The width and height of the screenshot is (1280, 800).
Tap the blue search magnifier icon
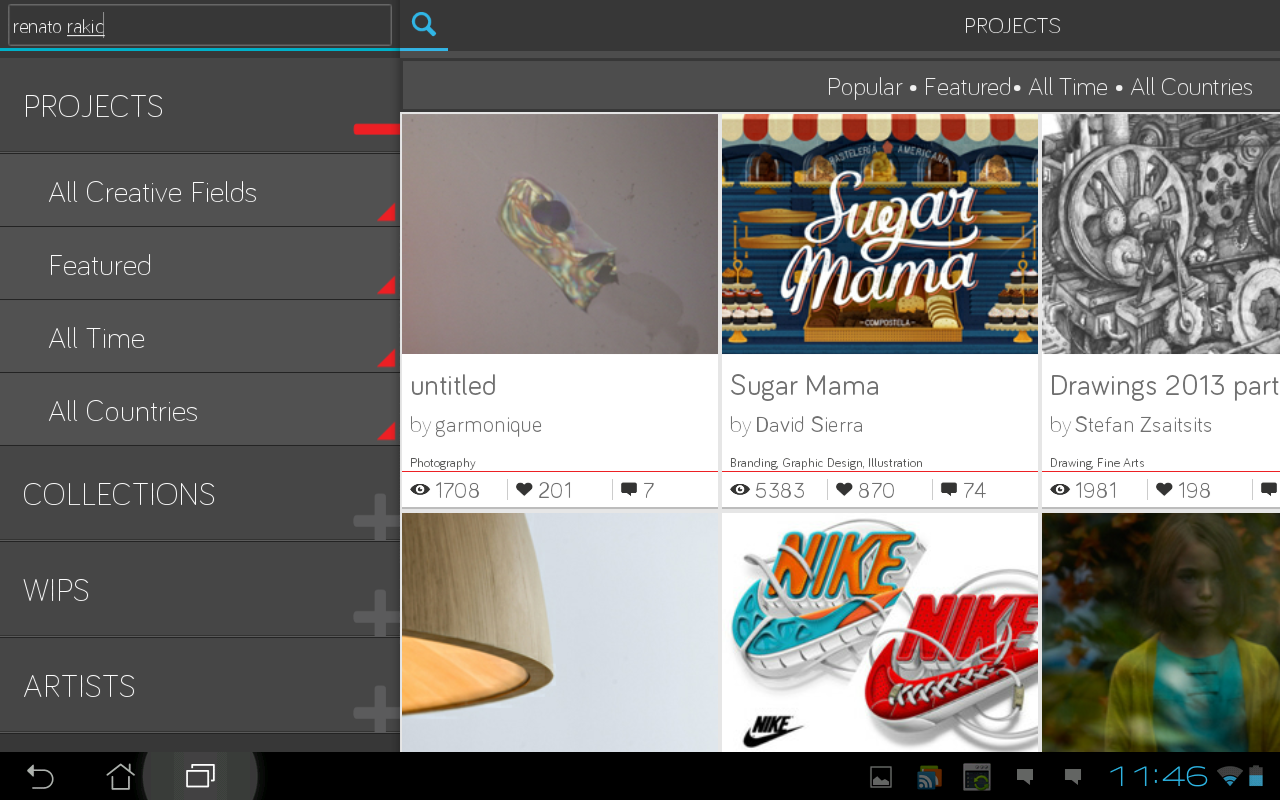pyautogui.click(x=424, y=24)
